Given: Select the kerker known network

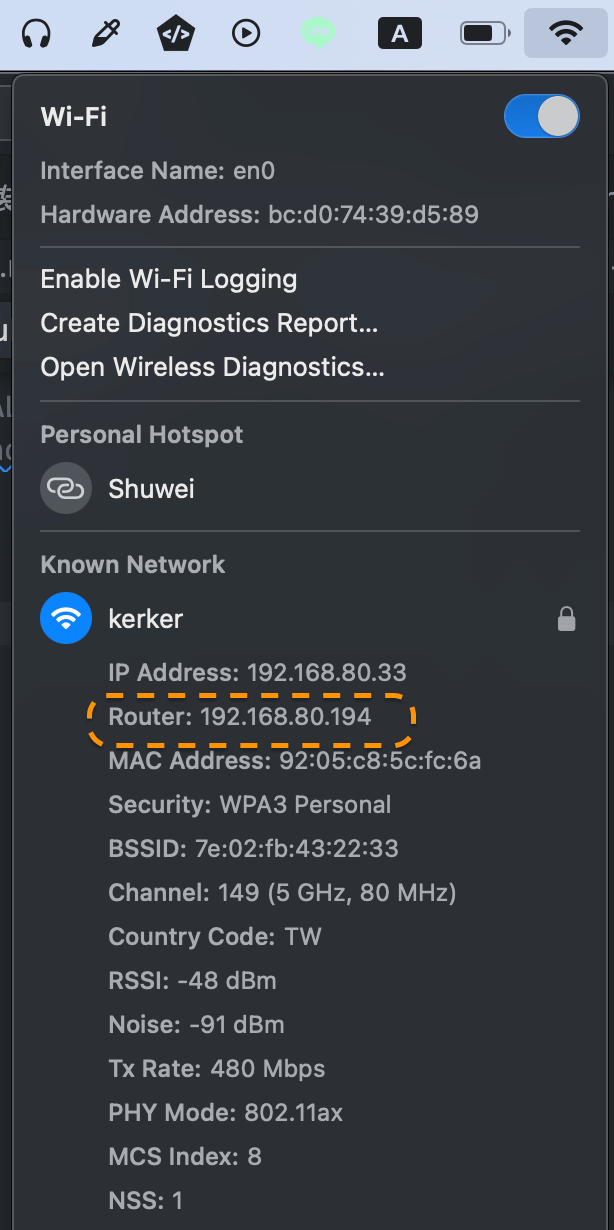Looking at the screenshot, I should coord(145,618).
